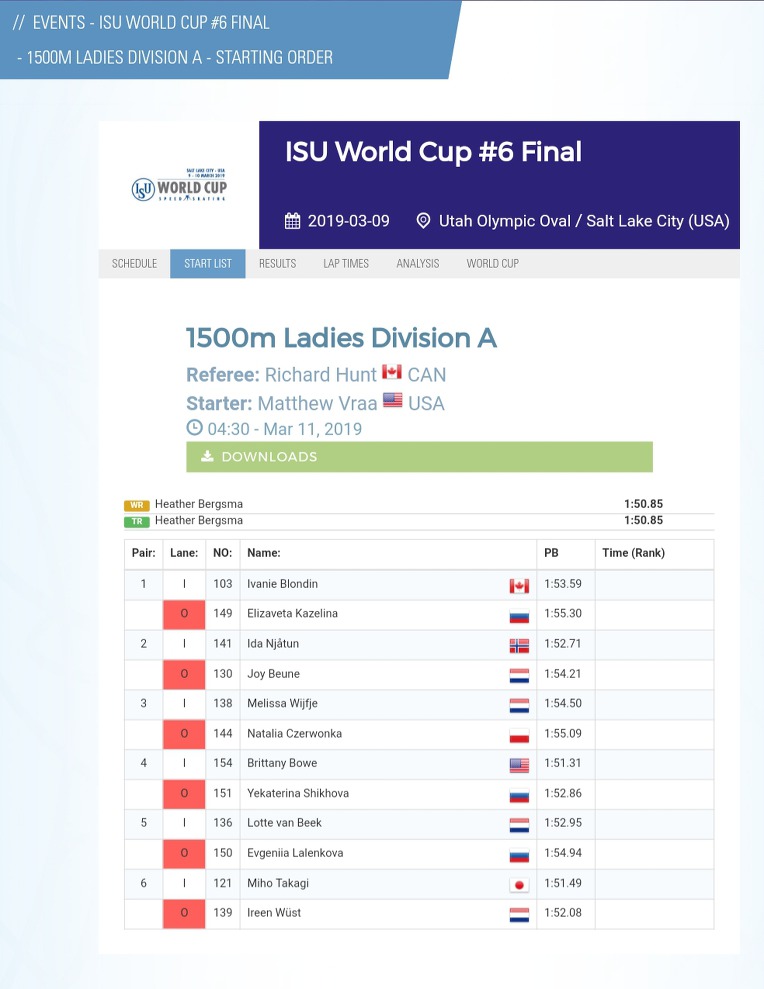Expand the green Downloads bar
The width and height of the screenshot is (764, 989).
click(x=419, y=457)
